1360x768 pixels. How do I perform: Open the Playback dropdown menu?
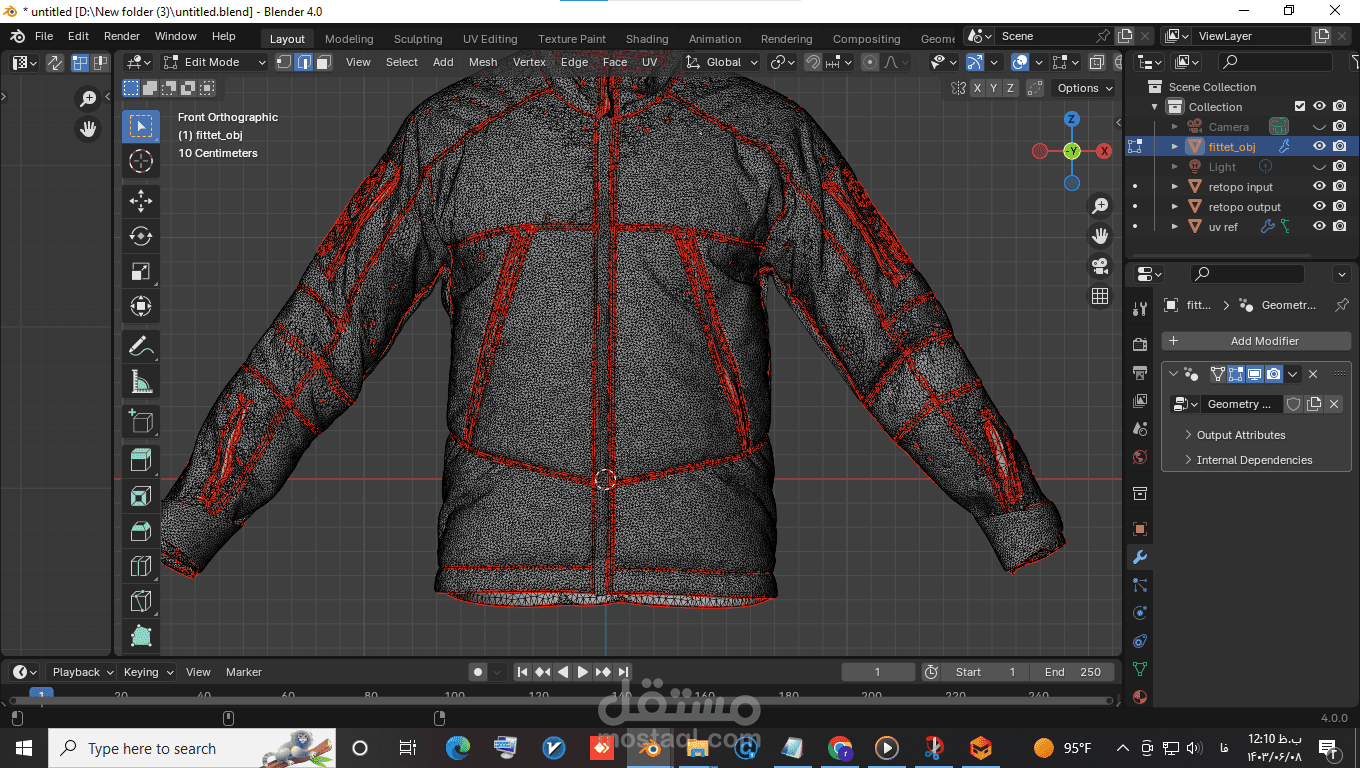point(81,672)
